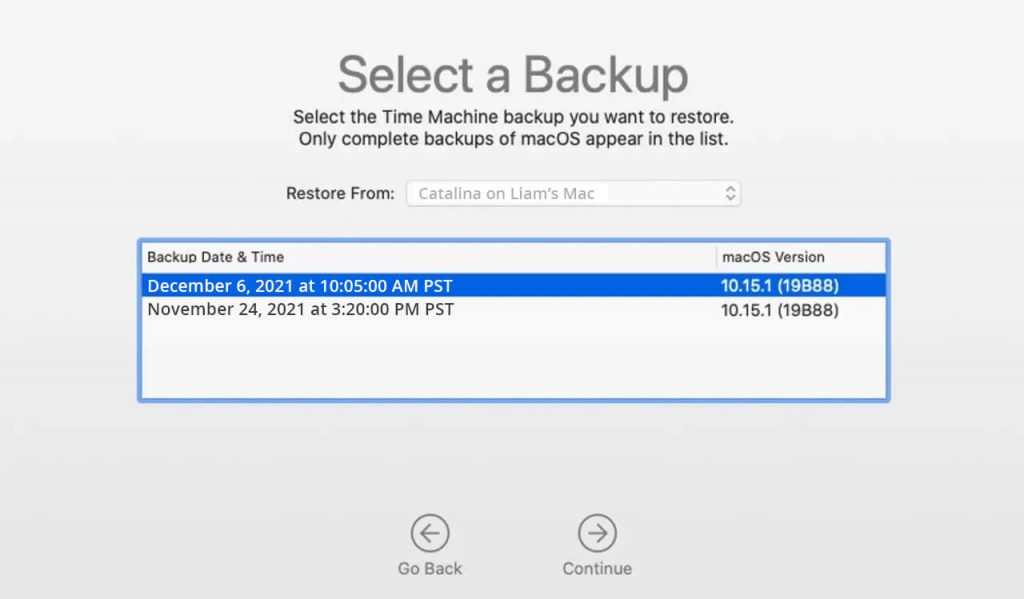Click the "Select a Backup" heading
The width and height of the screenshot is (1024, 599).
click(512, 75)
